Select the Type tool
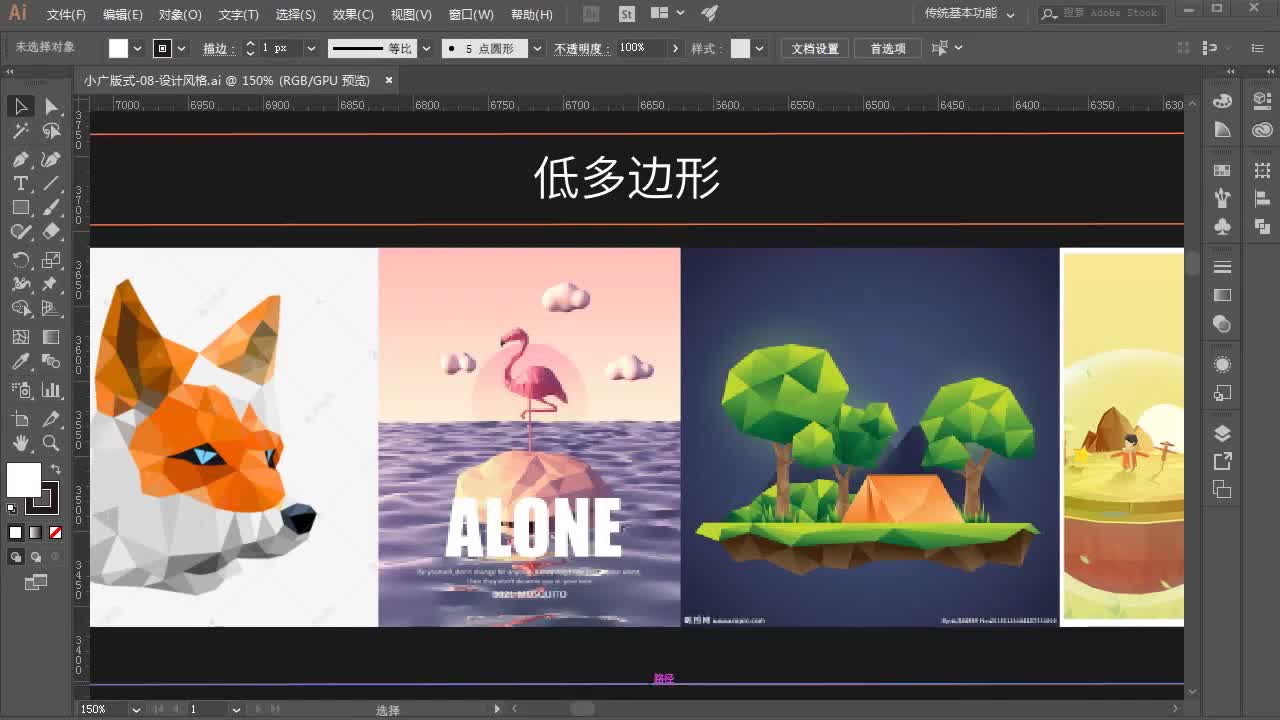The height and width of the screenshot is (720, 1280). point(20,183)
